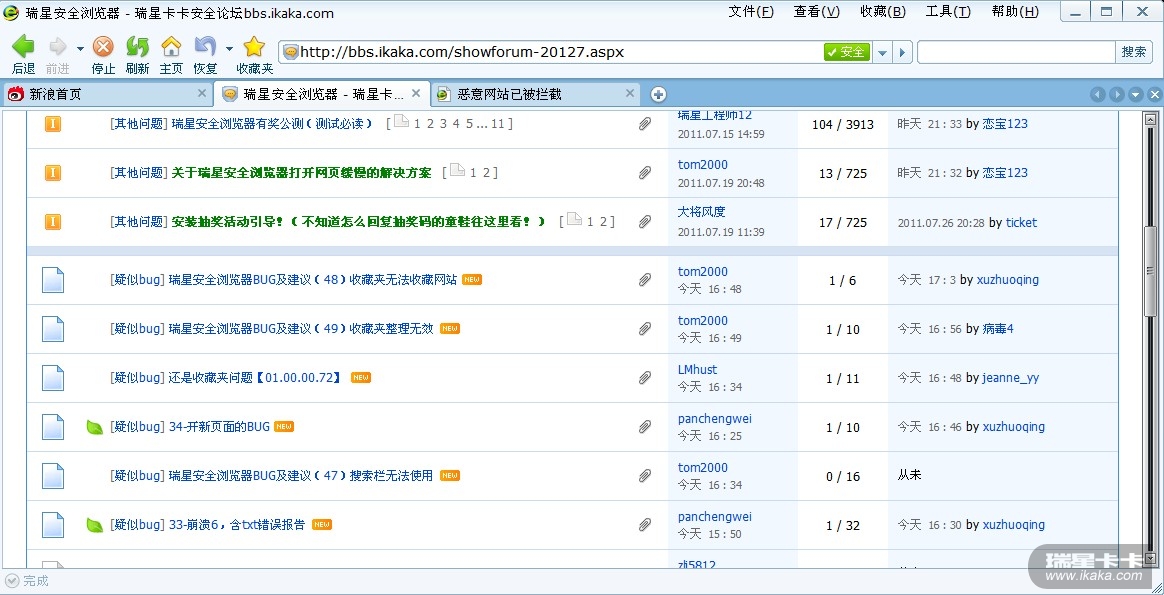Close the 新浪首页 tab

point(202,93)
